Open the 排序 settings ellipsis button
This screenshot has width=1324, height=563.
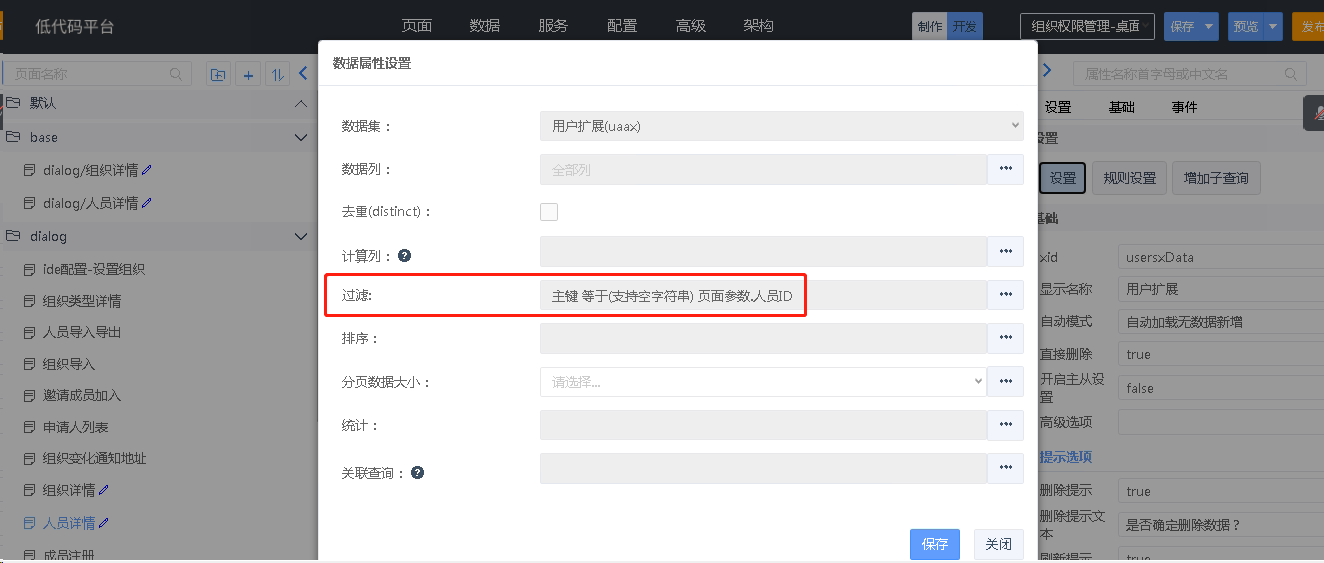click(x=1005, y=338)
